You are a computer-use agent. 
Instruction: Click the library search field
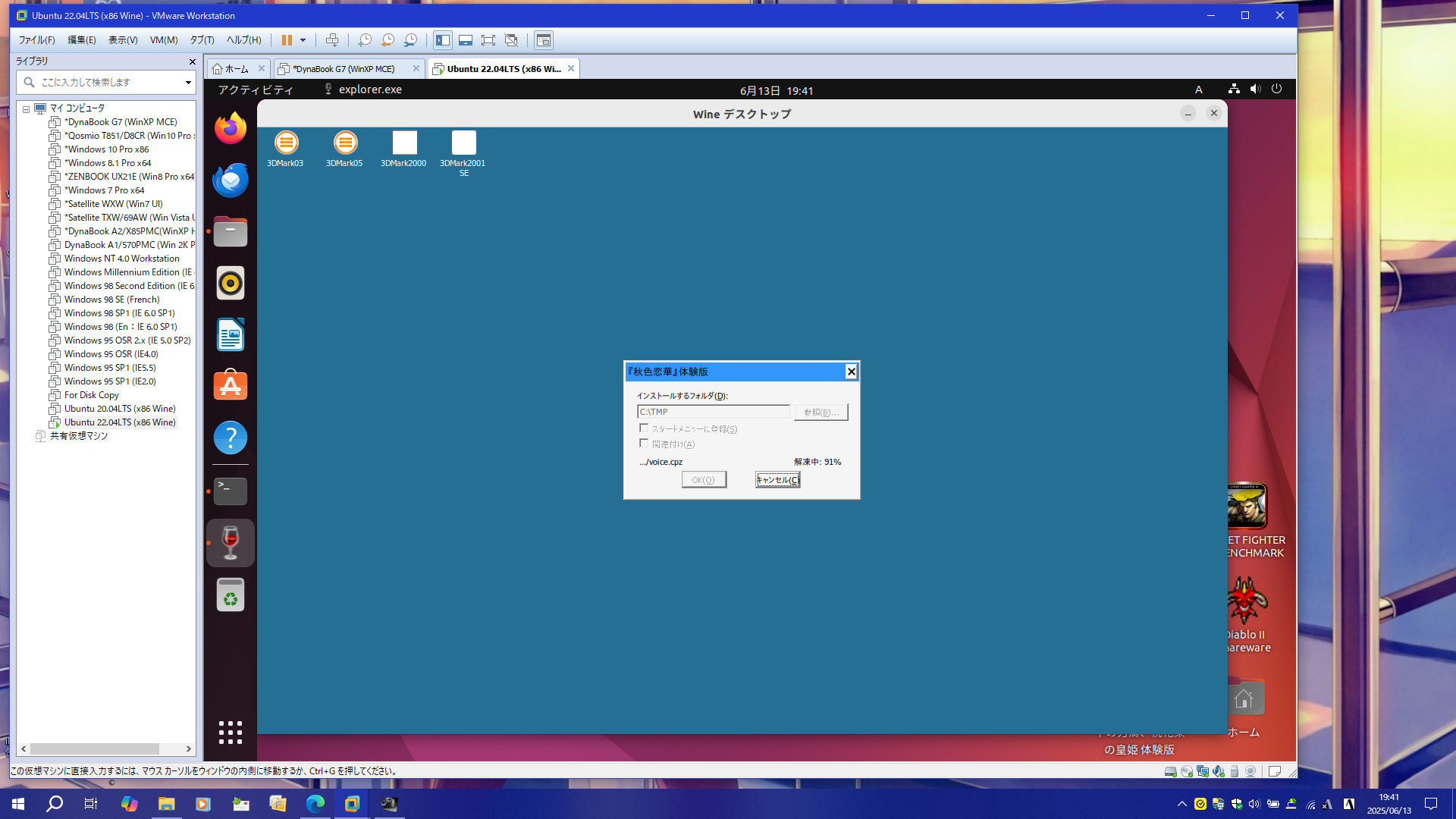[106, 82]
